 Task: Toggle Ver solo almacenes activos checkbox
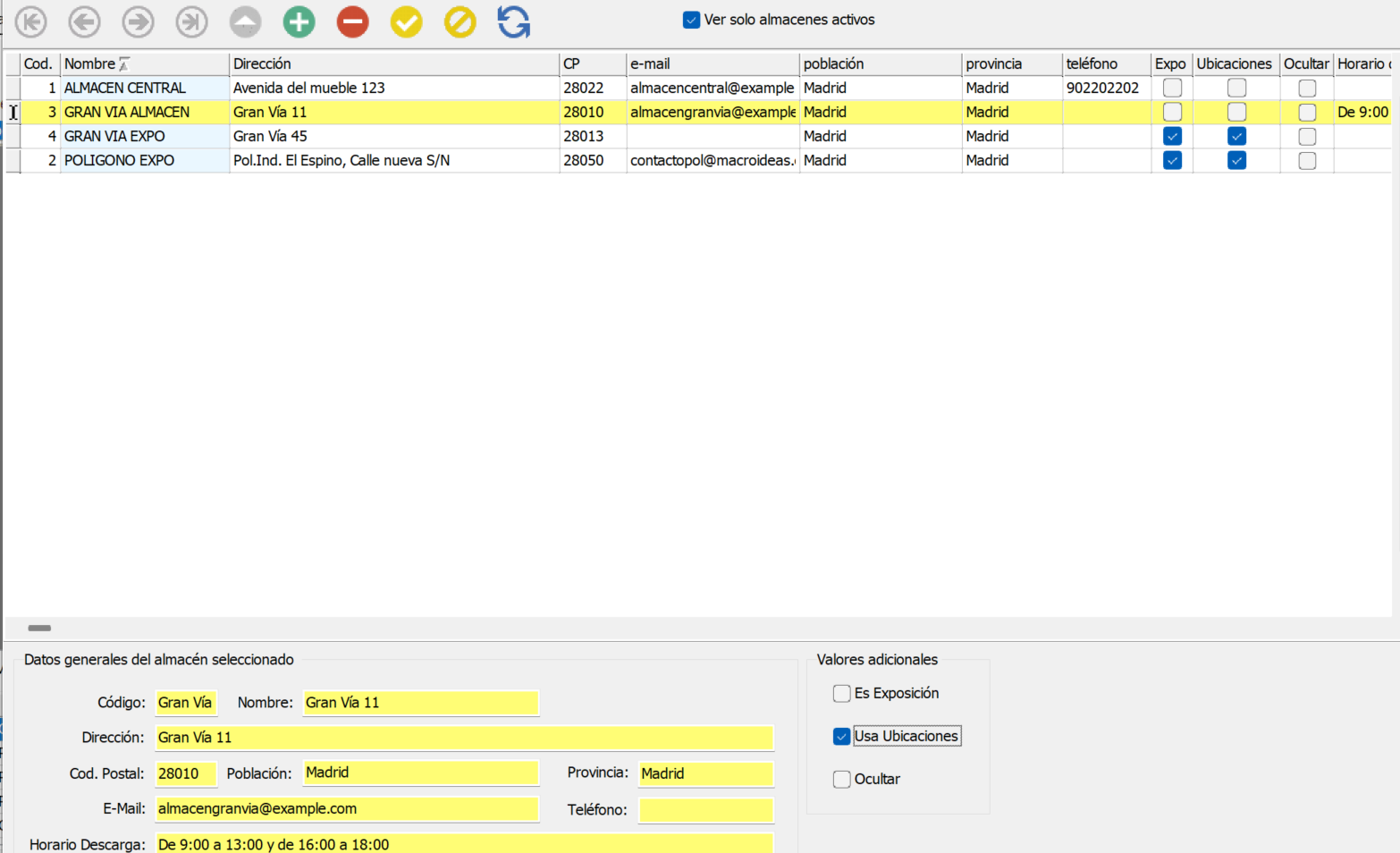(x=691, y=20)
